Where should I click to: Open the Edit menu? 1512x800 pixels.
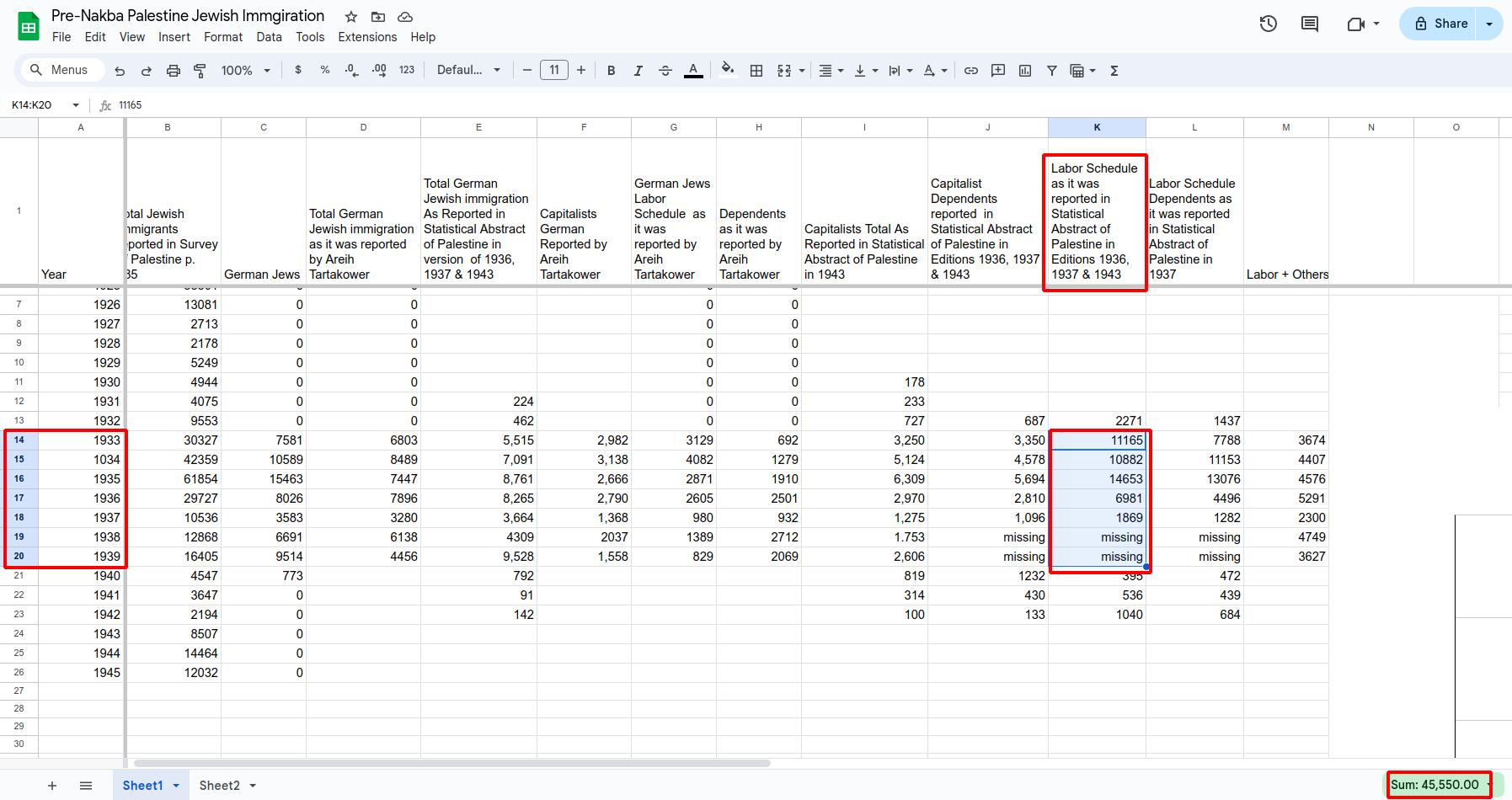(95, 37)
